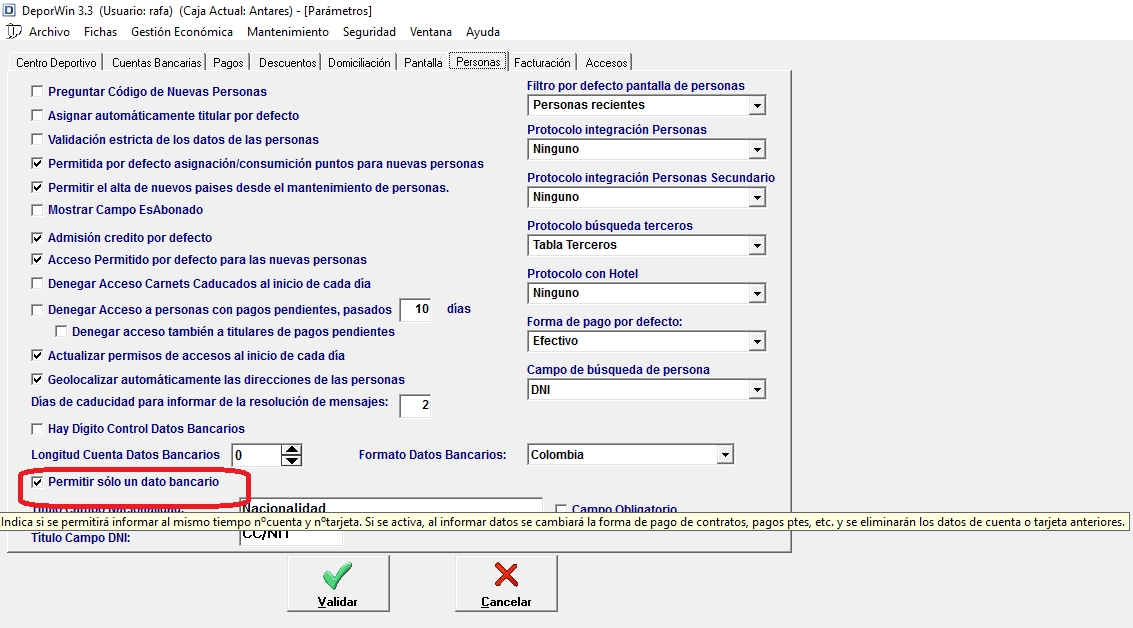Uncheck Admisión credito por defecto
The width and height of the screenshot is (1133, 628).
tap(37, 238)
